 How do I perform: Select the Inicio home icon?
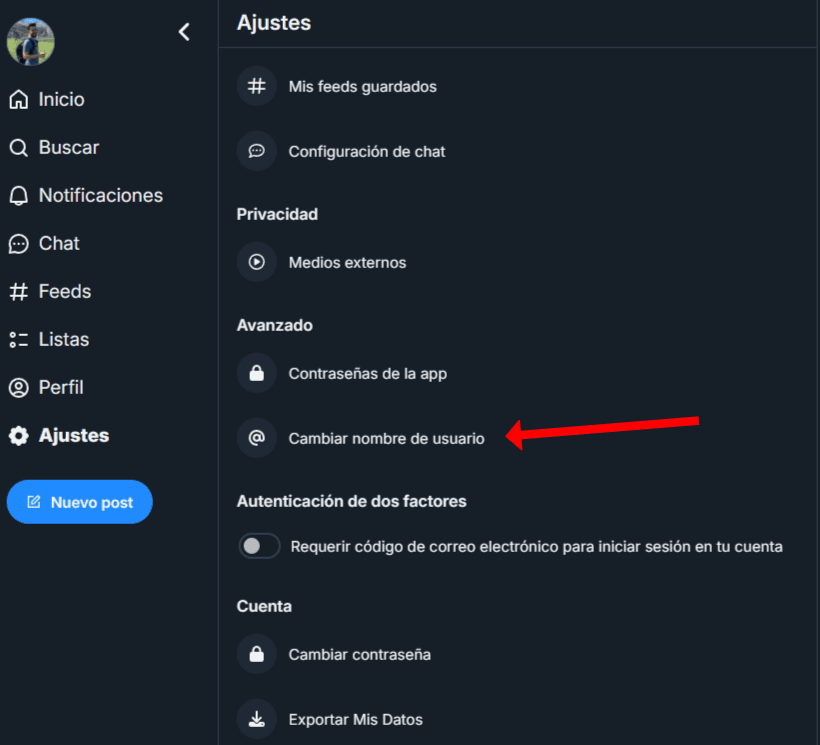(19, 98)
